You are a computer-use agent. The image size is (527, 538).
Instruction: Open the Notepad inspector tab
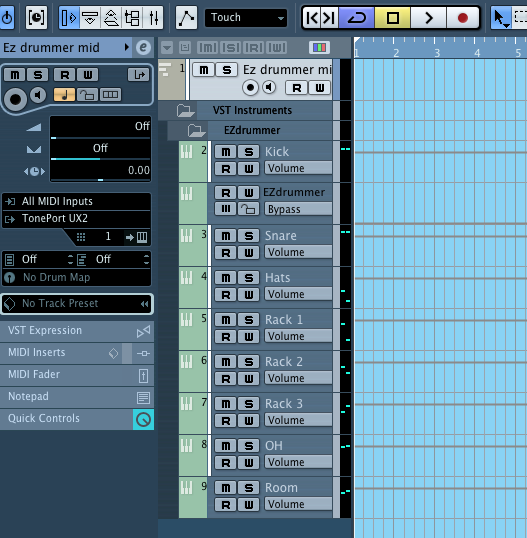pyautogui.click(x=77, y=397)
